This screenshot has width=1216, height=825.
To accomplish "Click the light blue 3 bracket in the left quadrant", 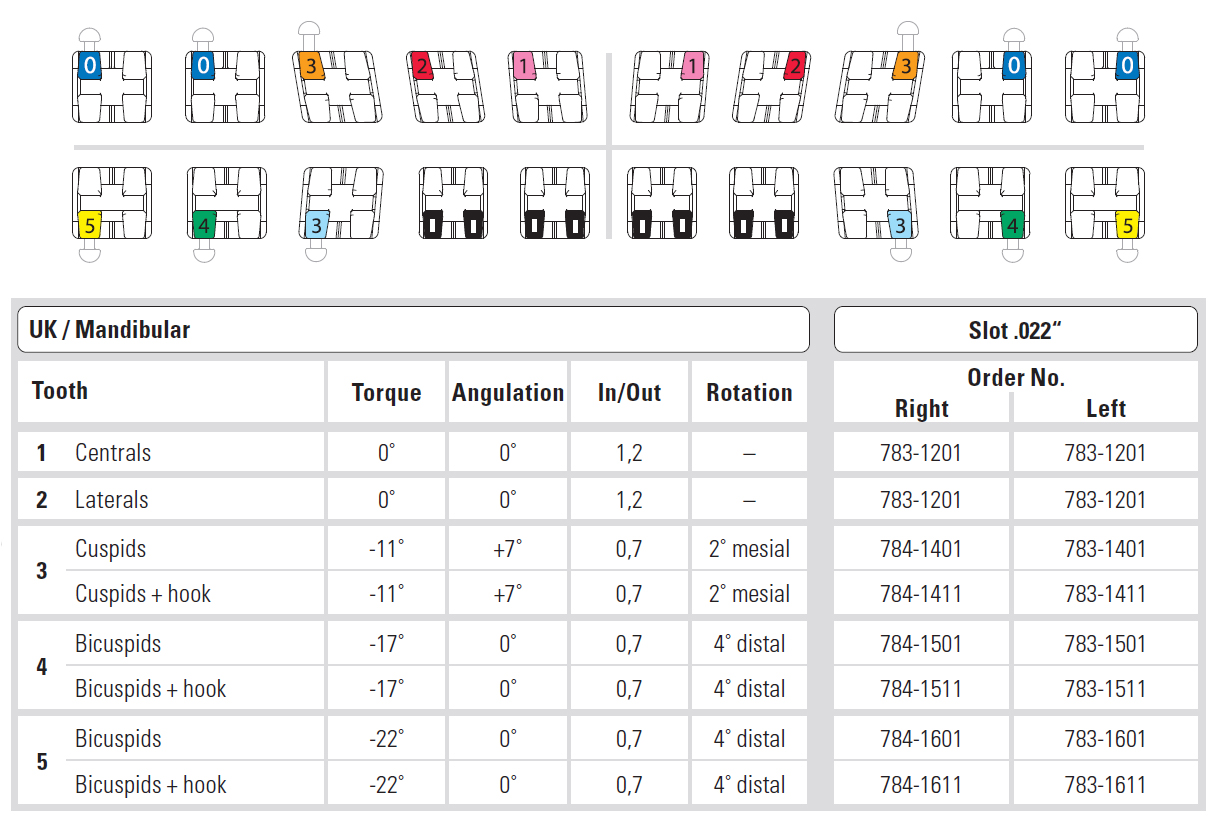I will click(341, 204).
